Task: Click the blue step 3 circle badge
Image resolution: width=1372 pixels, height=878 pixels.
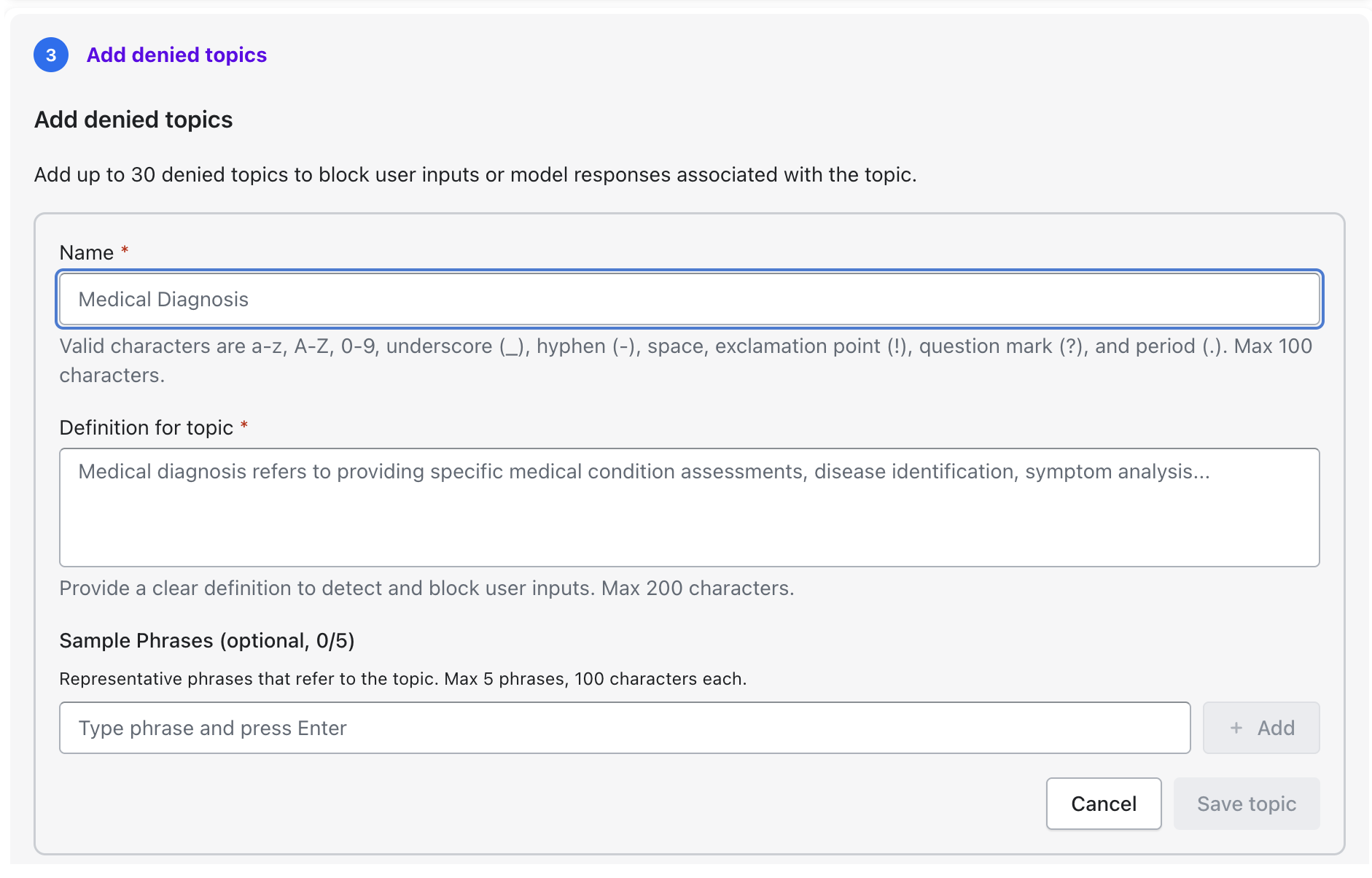Action: [x=51, y=55]
